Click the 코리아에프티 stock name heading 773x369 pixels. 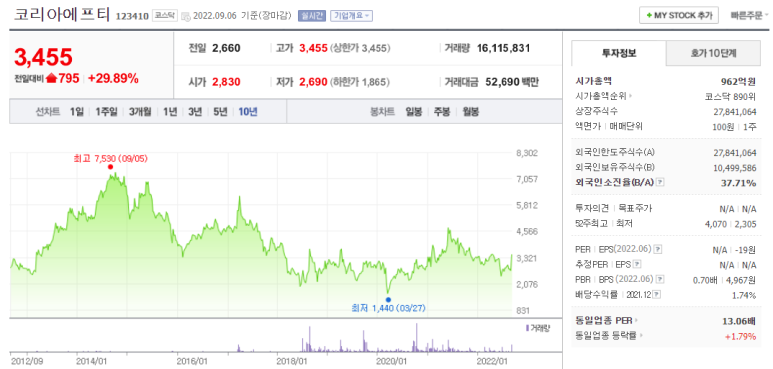(61, 14)
